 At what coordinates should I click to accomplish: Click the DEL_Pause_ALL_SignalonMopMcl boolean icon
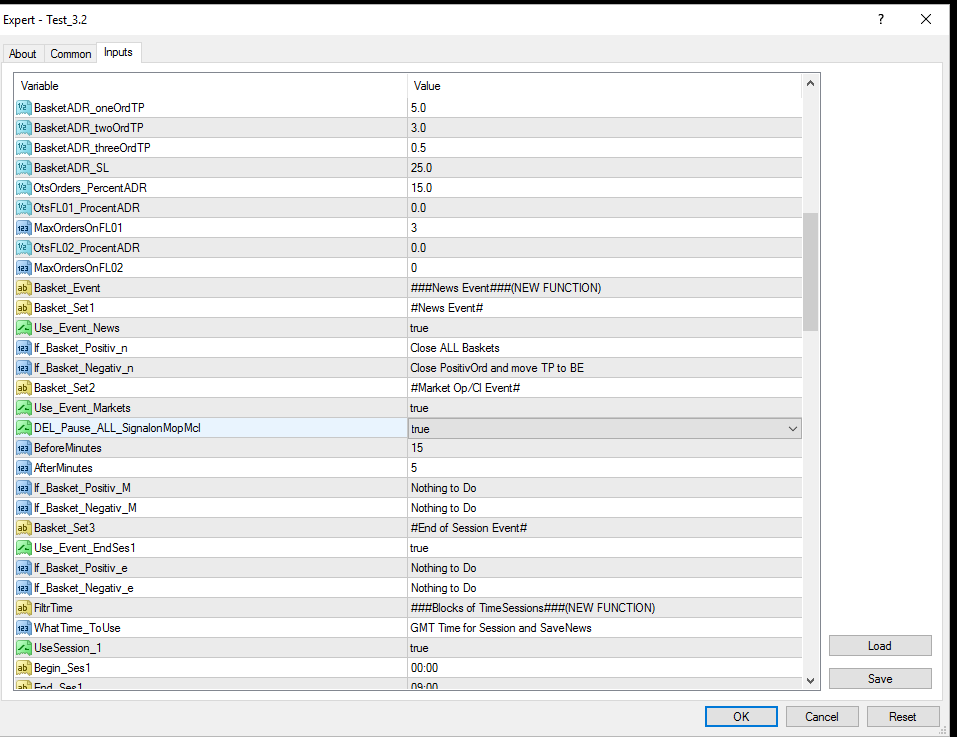tap(23, 428)
